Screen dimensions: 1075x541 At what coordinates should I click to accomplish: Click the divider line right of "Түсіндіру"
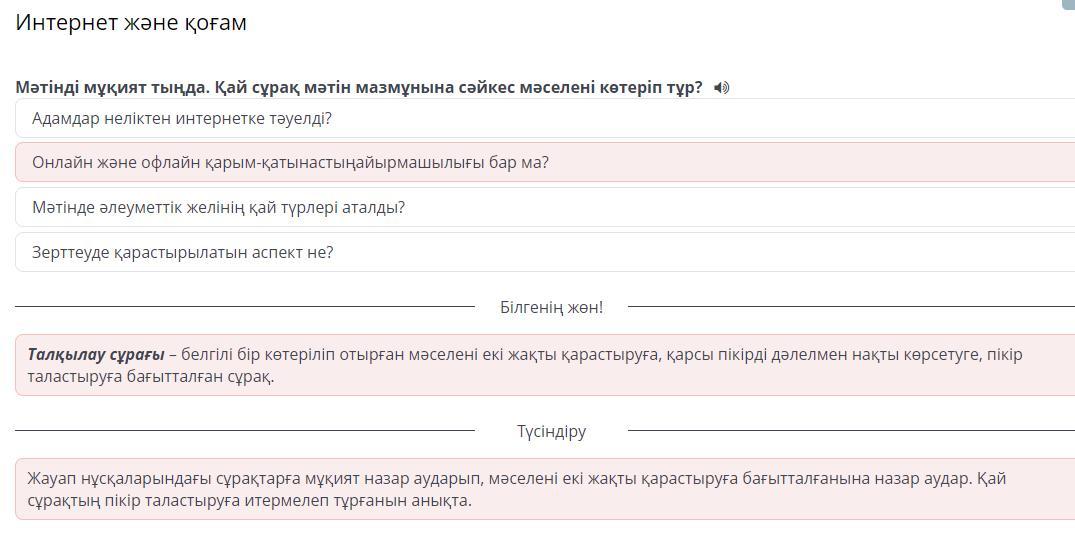coord(850,431)
